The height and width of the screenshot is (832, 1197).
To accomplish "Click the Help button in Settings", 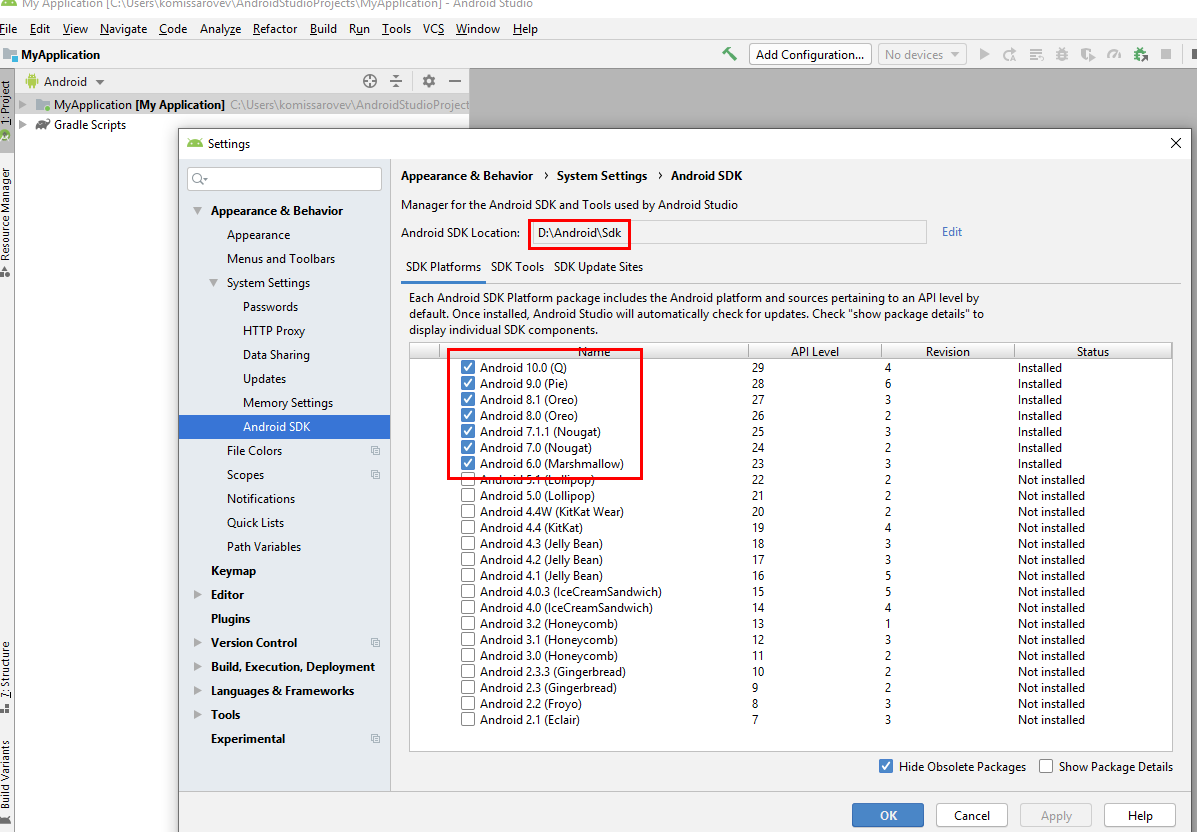I will point(1140,815).
